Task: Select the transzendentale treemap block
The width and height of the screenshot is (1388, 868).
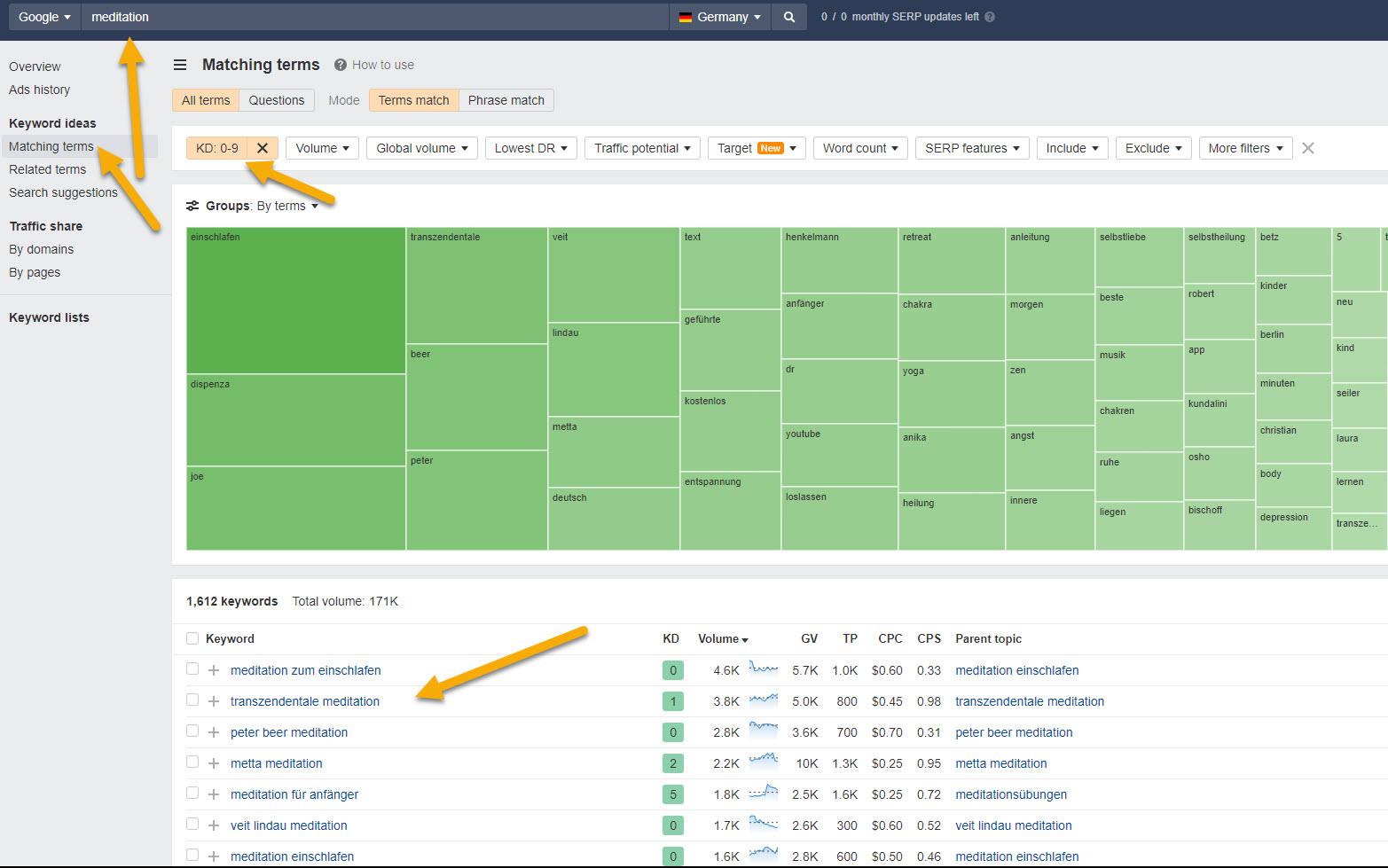Action: pos(476,285)
